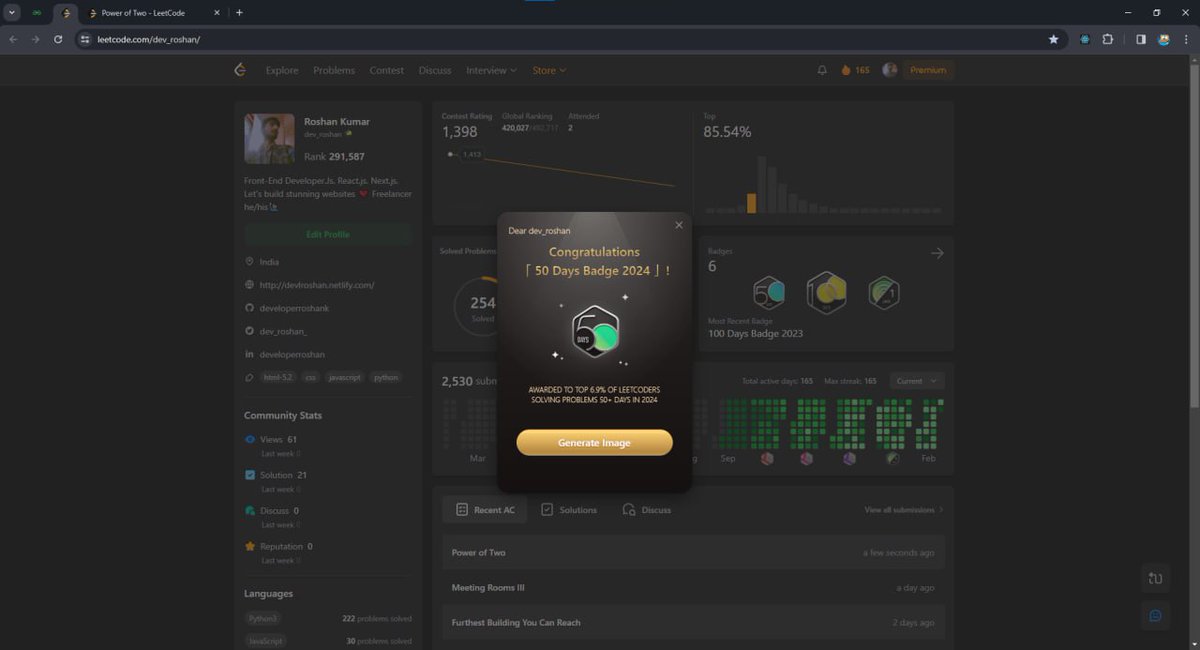Open the browser extensions puzzle icon
Viewport: 1200px width, 650px height.
(1108, 39)
